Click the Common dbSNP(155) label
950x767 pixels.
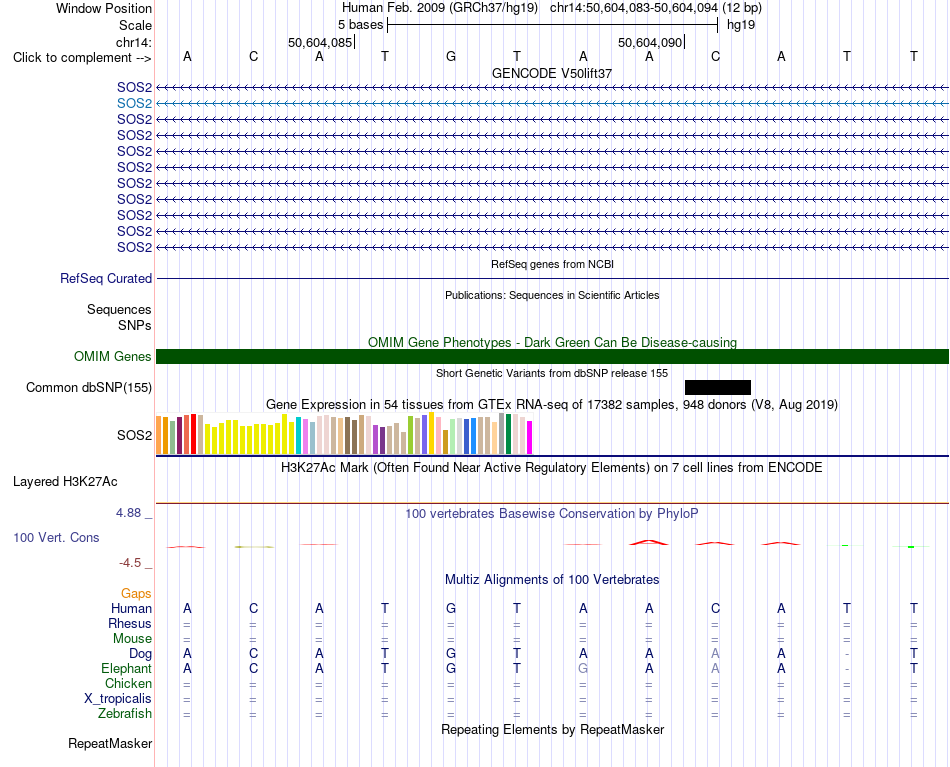pyautogui.click(x=89, y=388)
